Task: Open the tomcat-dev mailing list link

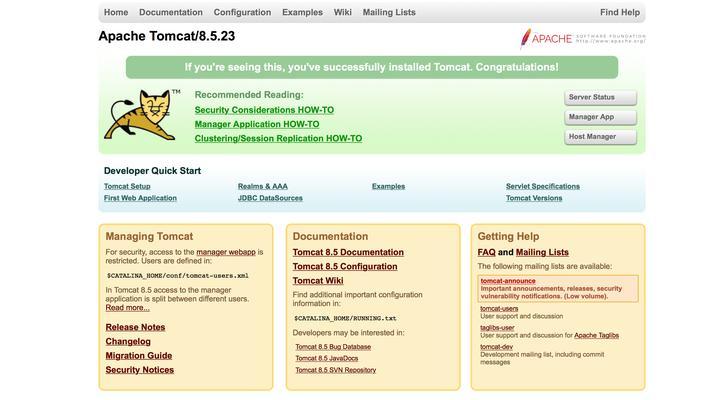Action: tap(496, 347)
